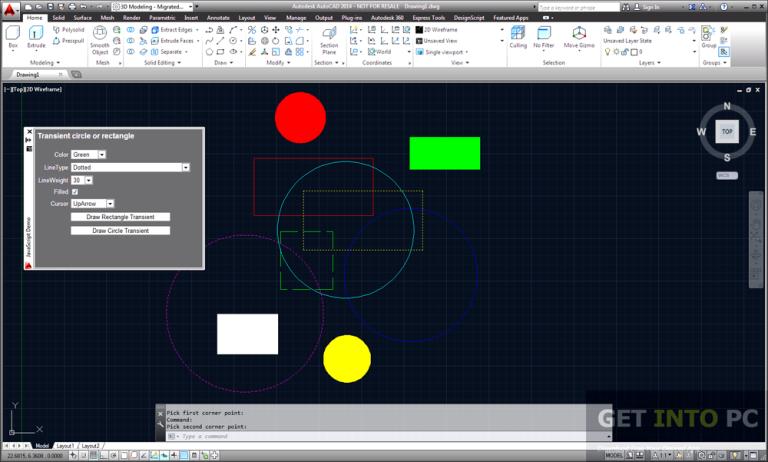This screenshot has width=768, height=462.
Task: Click the Move Gizmo icon
Action: [x=578, y=36]
